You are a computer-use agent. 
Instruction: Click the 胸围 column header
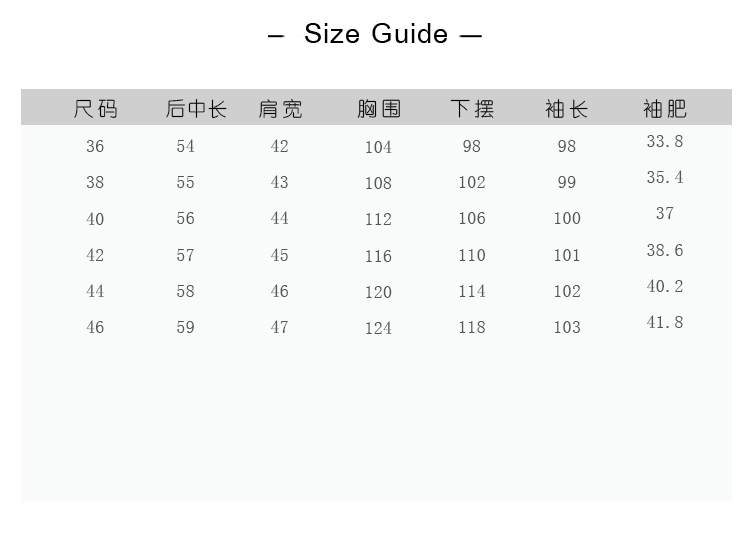click(x=379, y=108)
